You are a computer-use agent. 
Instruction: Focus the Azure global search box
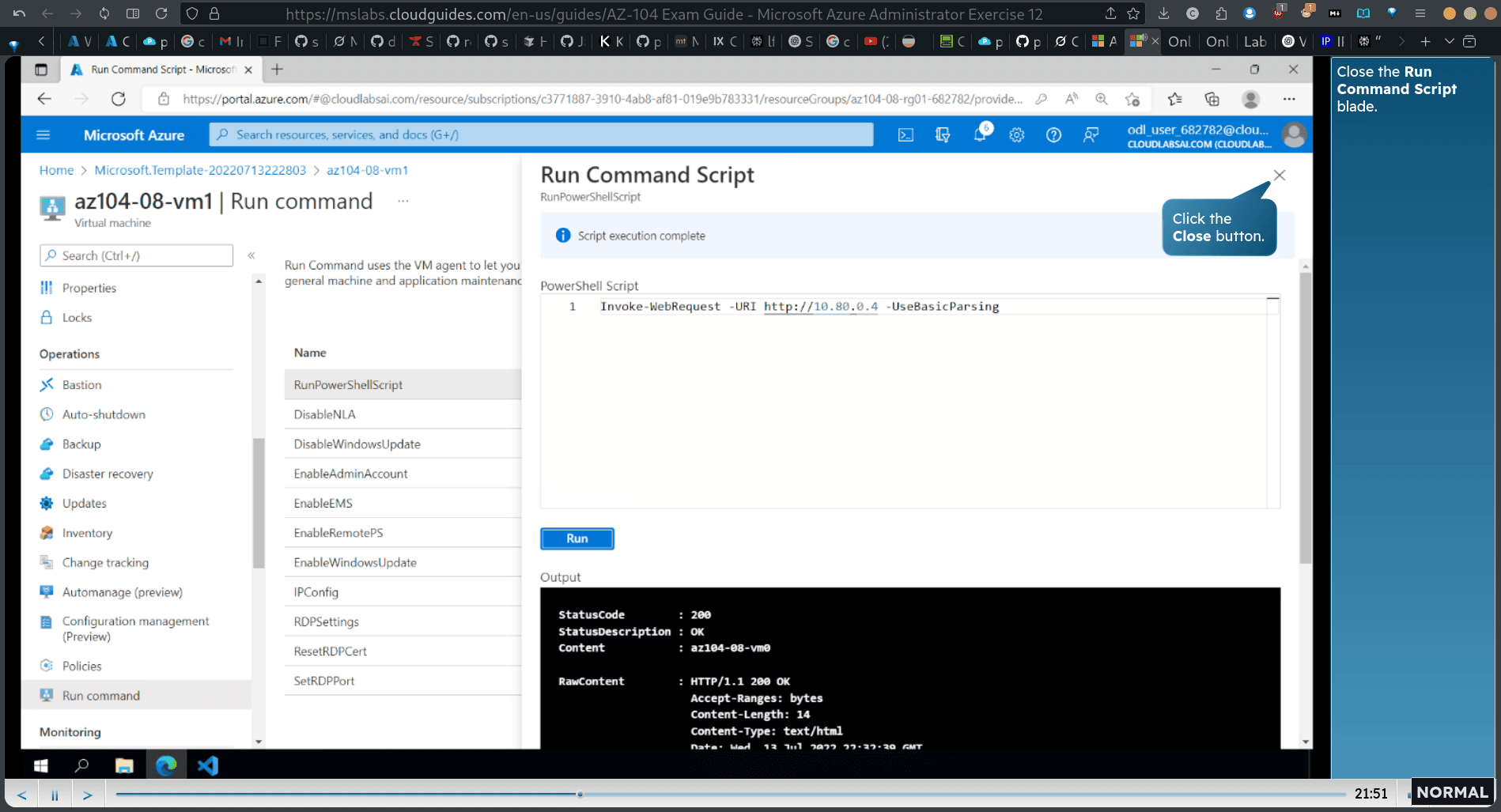click(x=542, y=134)
